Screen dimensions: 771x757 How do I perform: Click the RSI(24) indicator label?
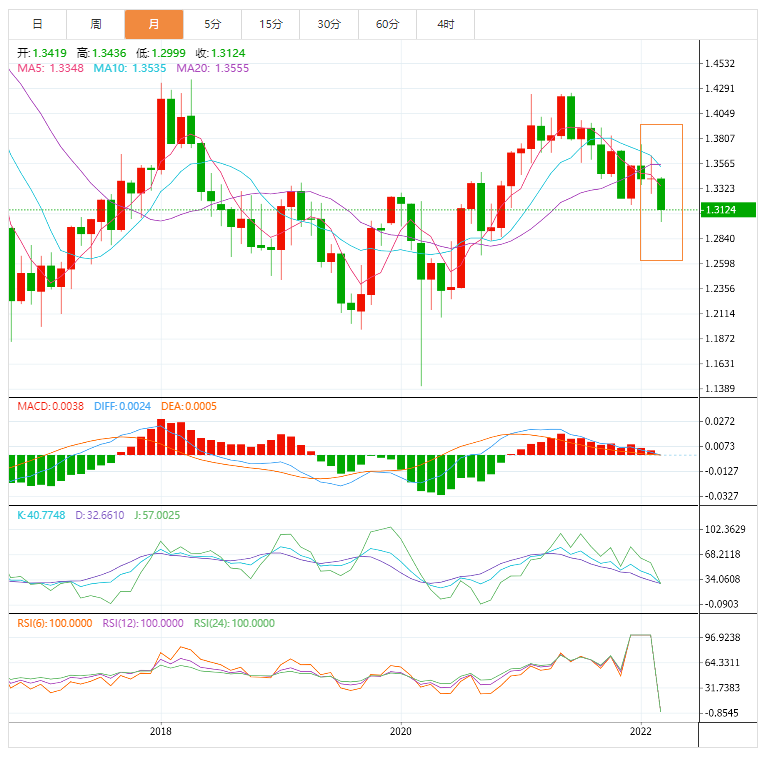(x=231, y=623)
